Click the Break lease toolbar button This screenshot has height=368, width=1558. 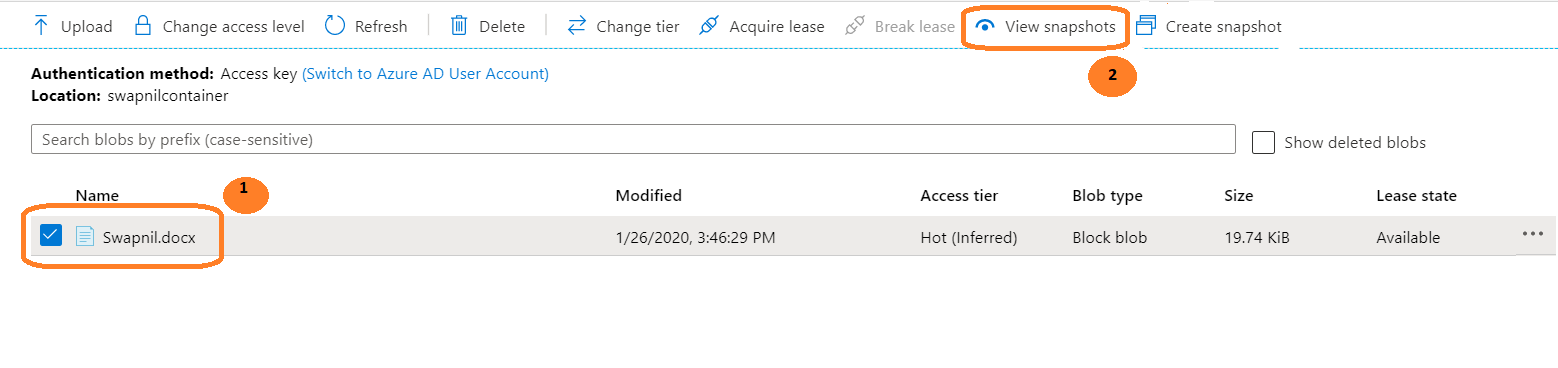tap(900, 26)
